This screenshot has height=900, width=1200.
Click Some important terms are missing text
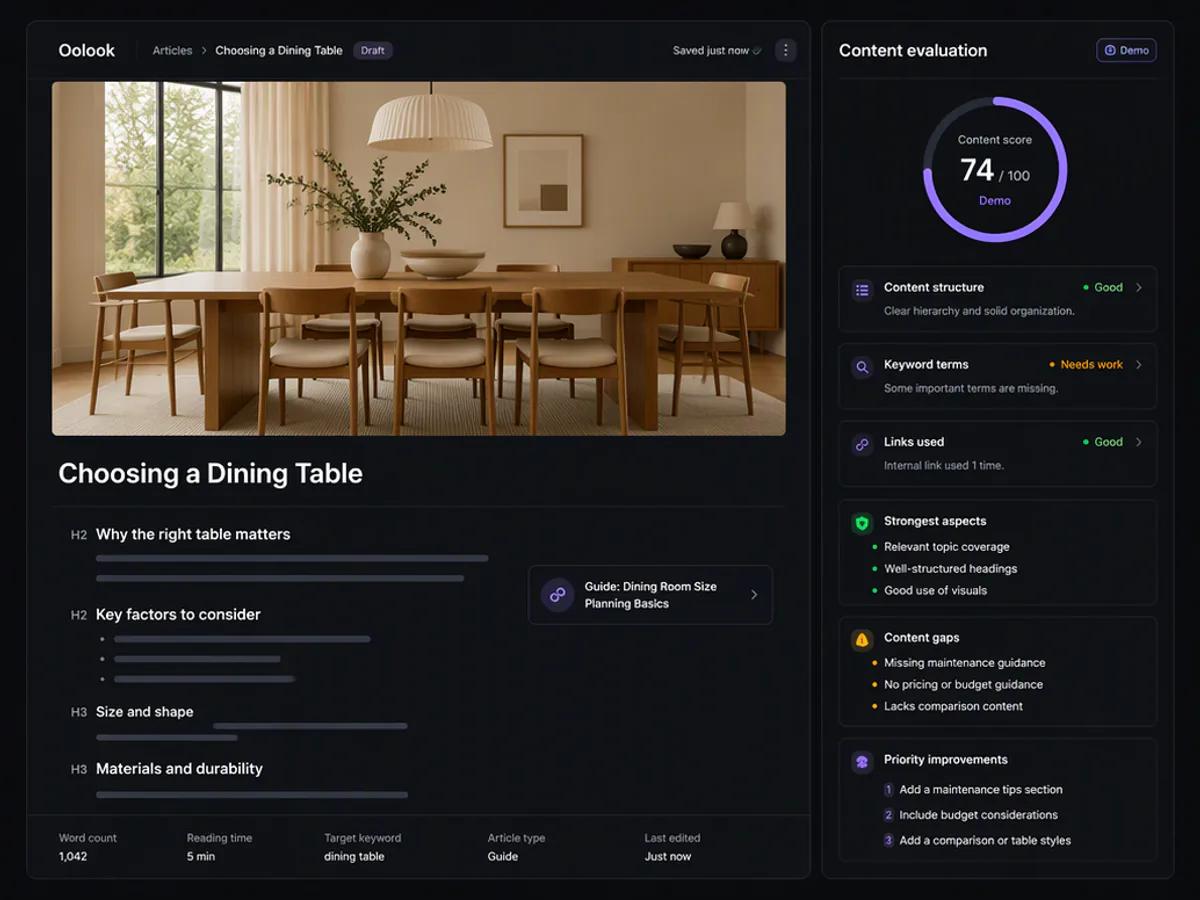coord(971,388)
